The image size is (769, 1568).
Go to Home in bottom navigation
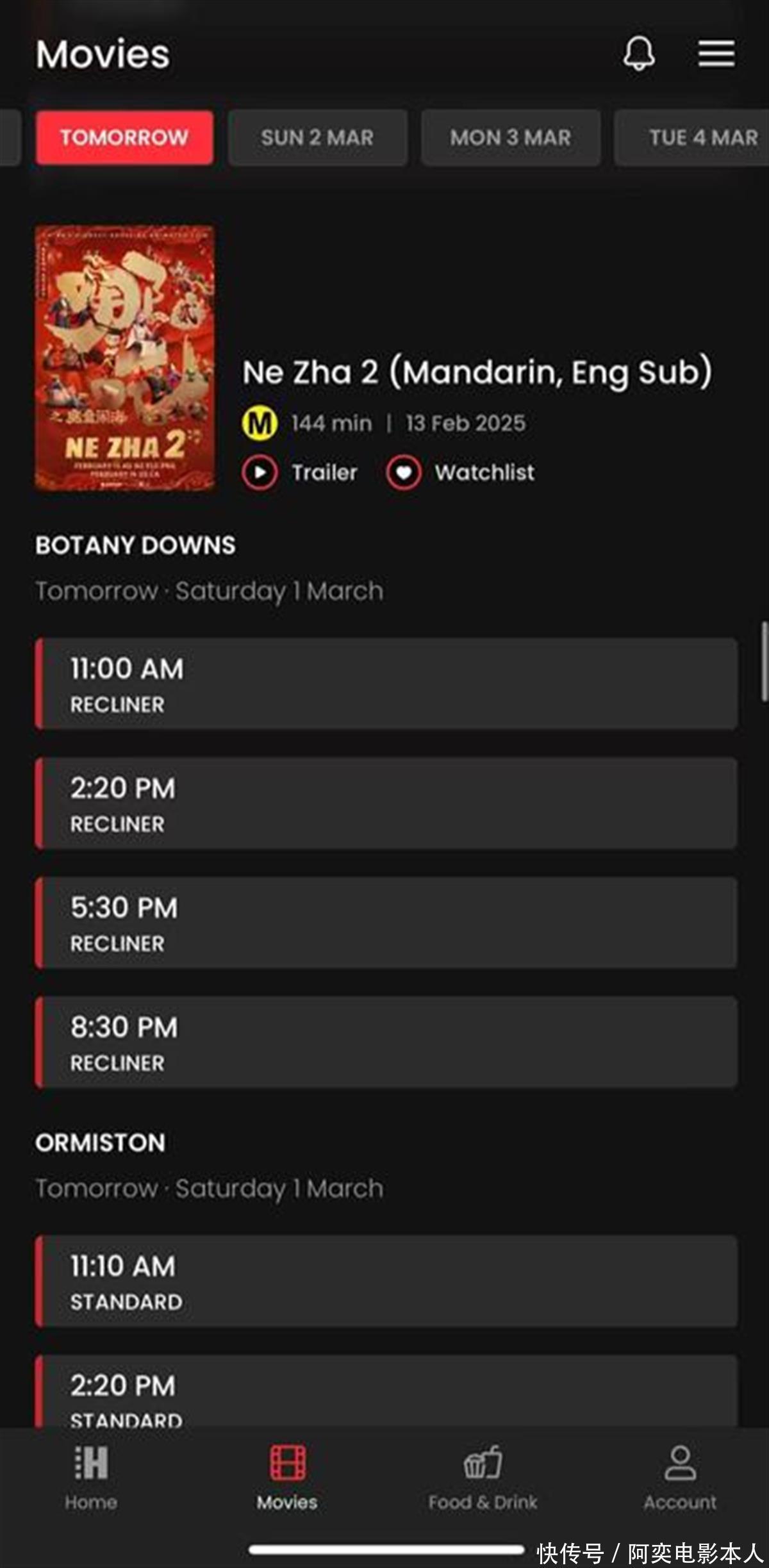click(x=91, y=1474)
